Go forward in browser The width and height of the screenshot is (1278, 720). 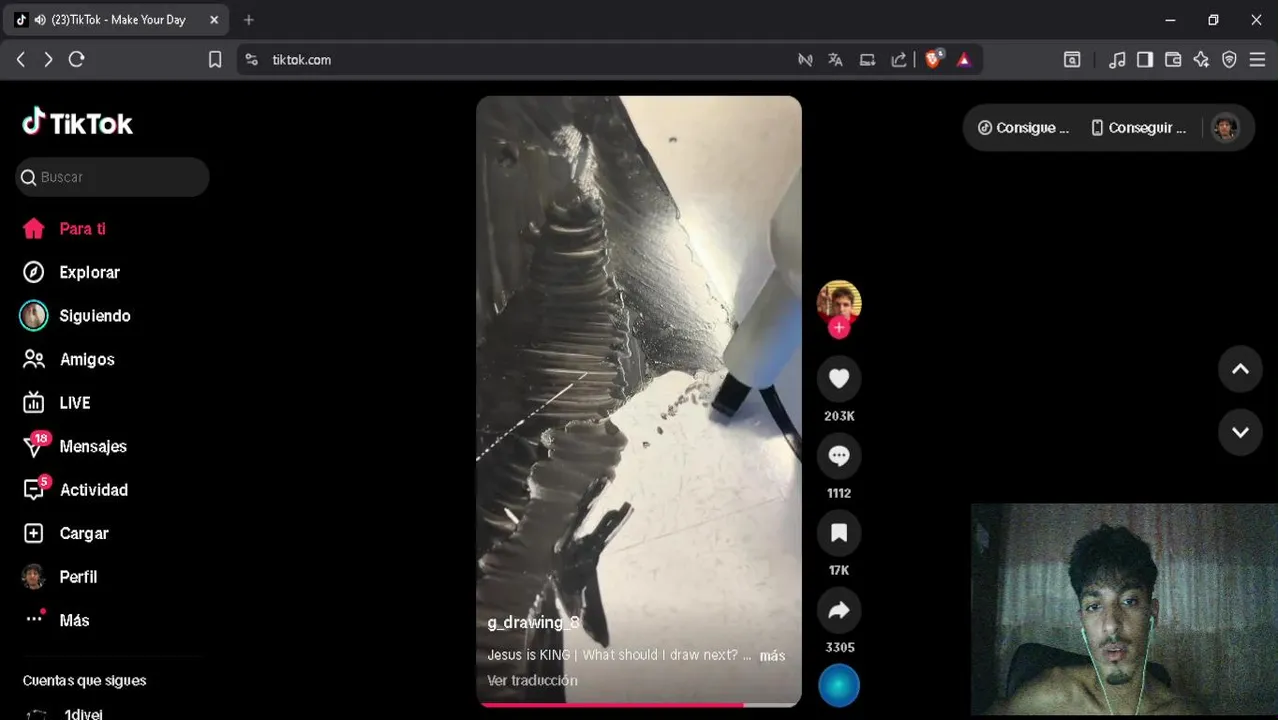click(48, 60)
